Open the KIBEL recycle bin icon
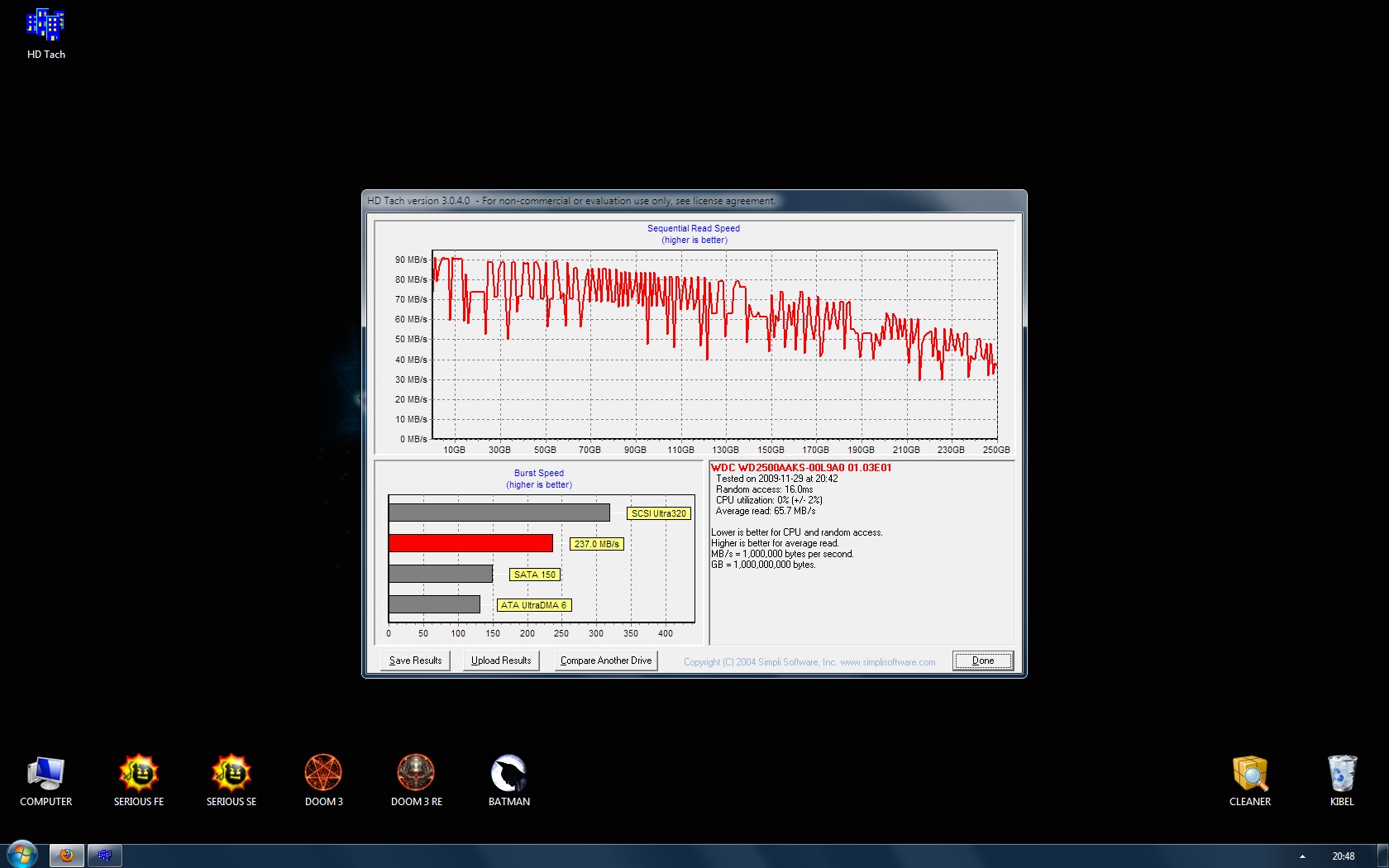 point(1342,780)
